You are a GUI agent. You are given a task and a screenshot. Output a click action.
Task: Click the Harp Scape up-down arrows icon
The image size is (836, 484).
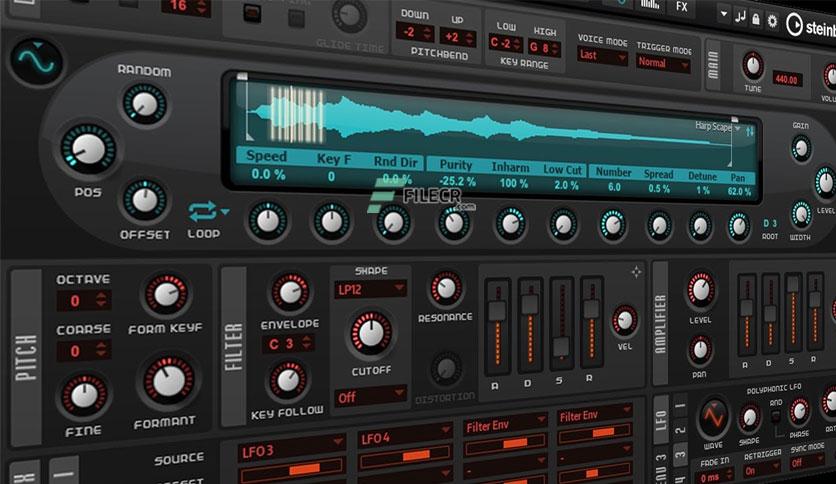pos(750,131)
